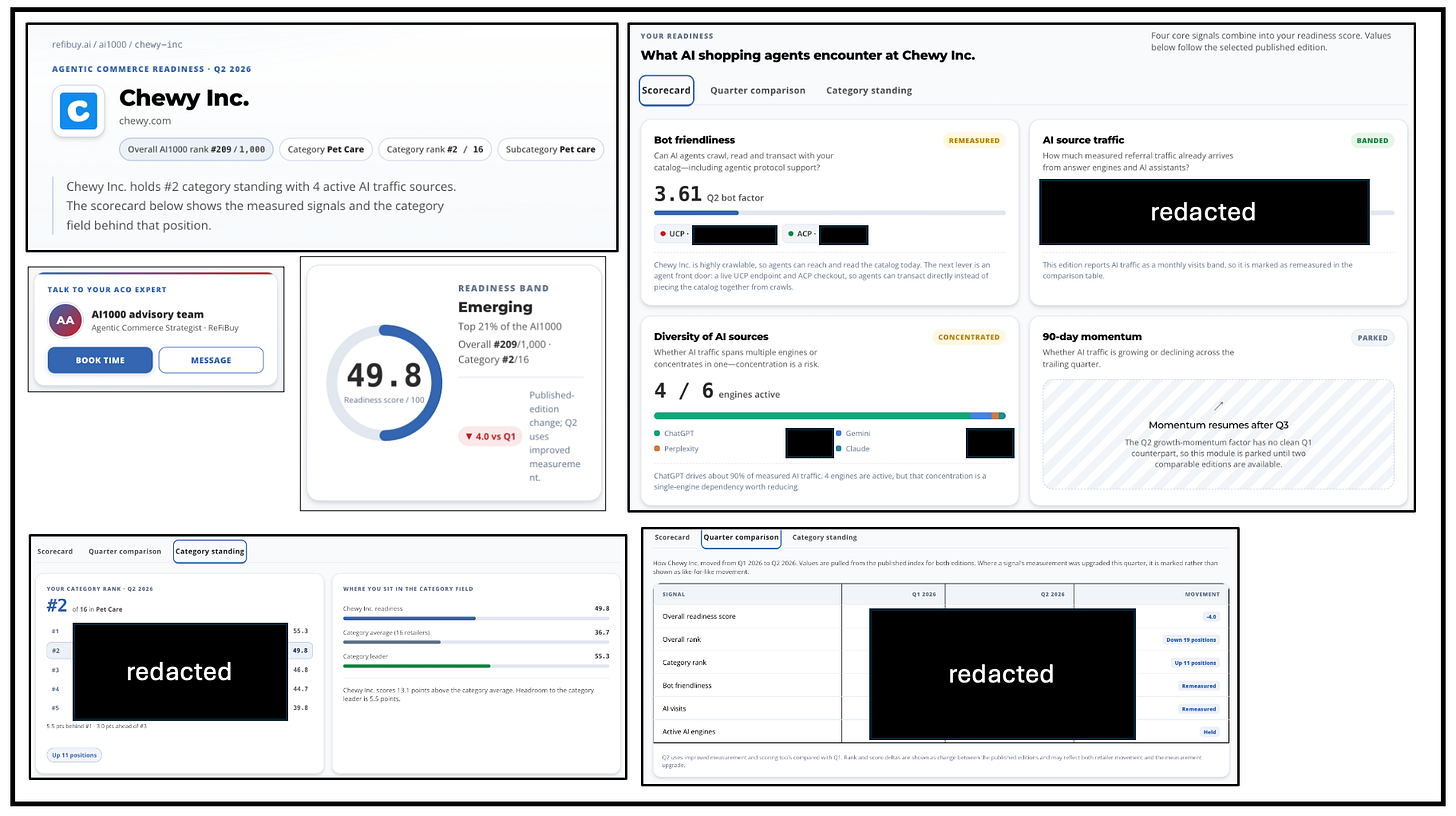Click the REMEASURED badge on the Bot friendliness card

(972, 141)
